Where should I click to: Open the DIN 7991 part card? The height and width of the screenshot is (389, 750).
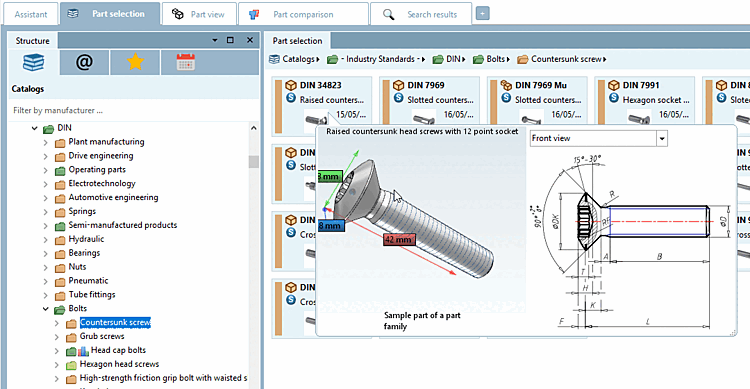click(x=645, y=100)
